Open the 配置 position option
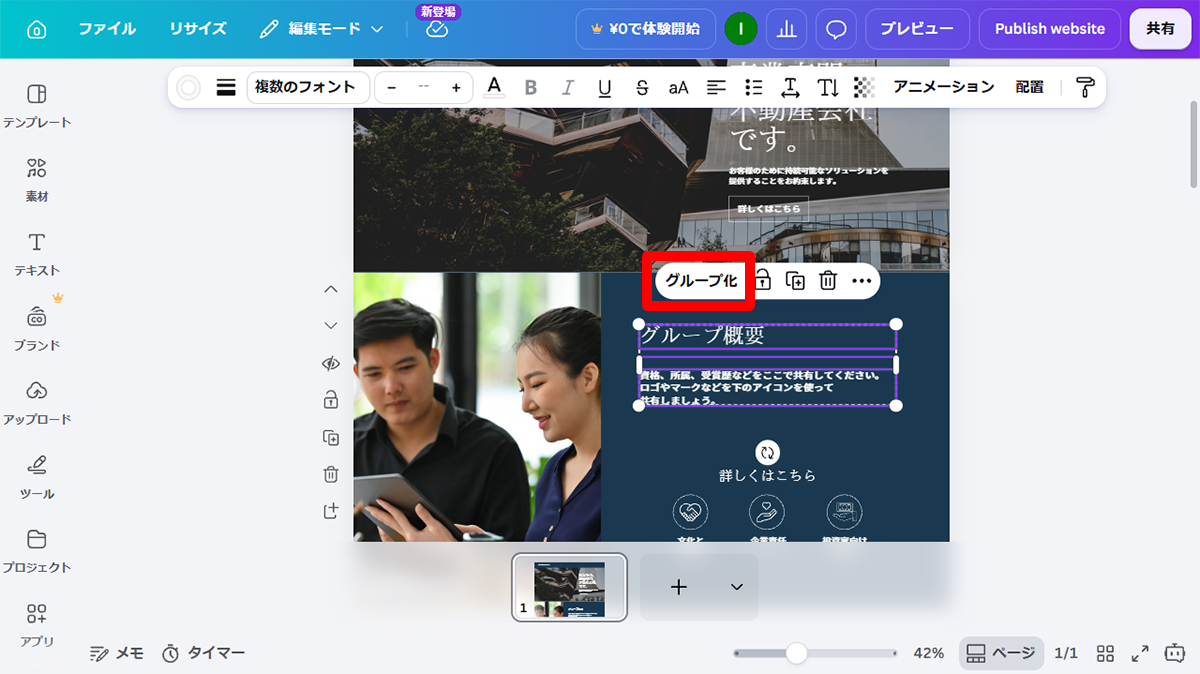The image size is (1200, 674). (1030, 87)
